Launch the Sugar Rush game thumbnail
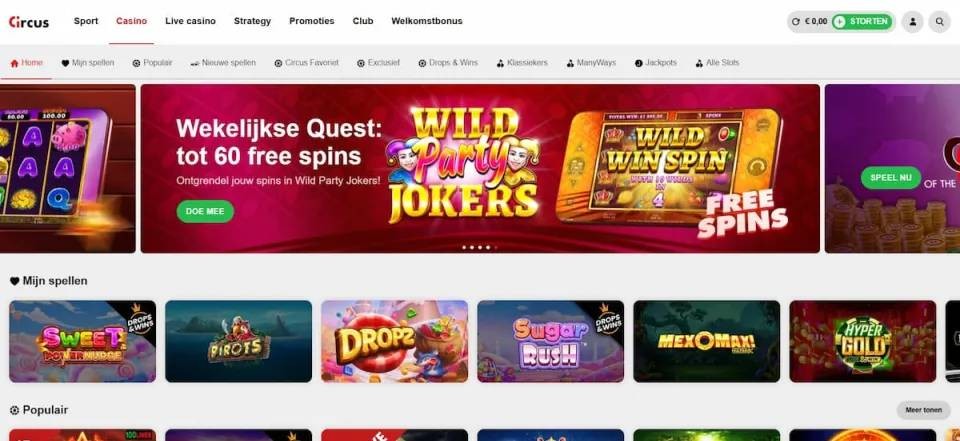The image size is (960, 441). 550,341
